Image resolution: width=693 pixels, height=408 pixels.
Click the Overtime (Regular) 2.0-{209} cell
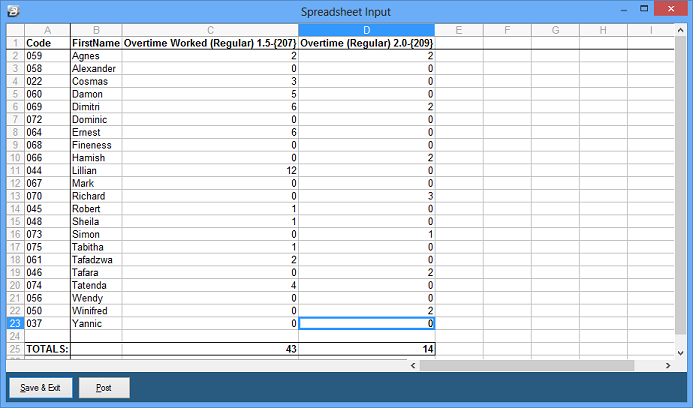tap(366, 43)
